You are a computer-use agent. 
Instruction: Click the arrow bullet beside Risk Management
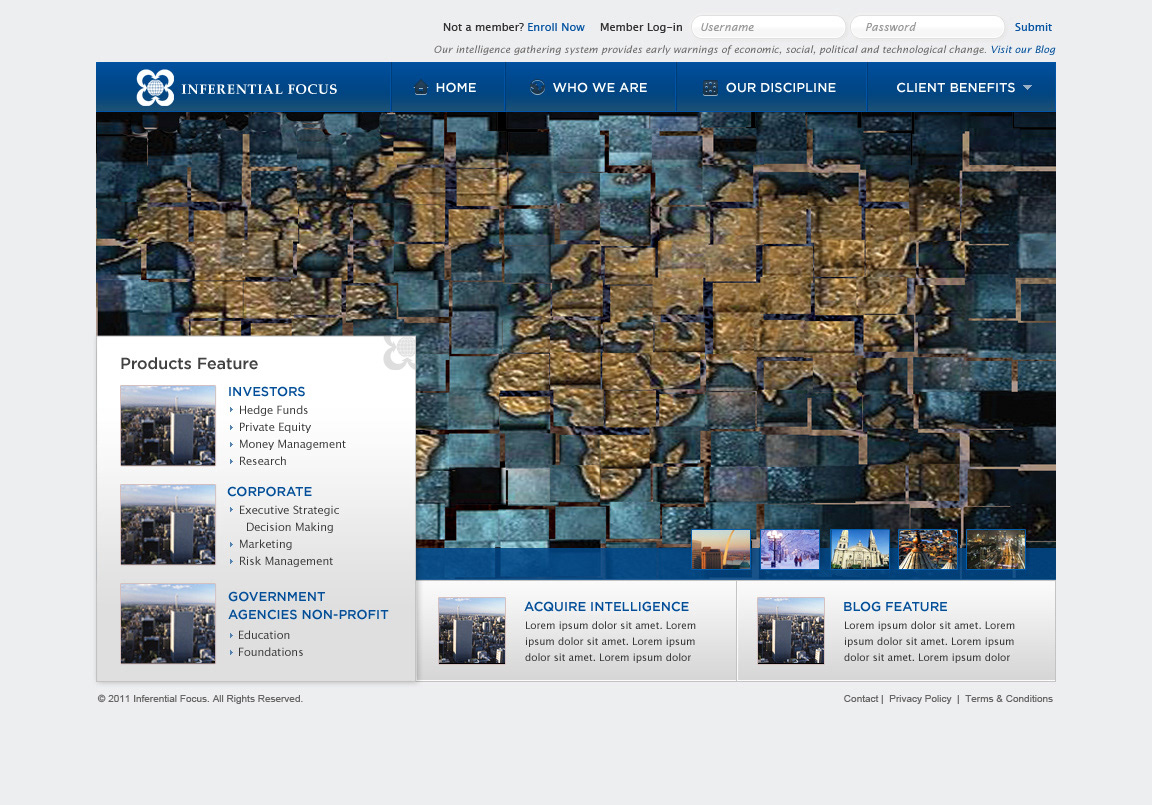tap(231, 561)
